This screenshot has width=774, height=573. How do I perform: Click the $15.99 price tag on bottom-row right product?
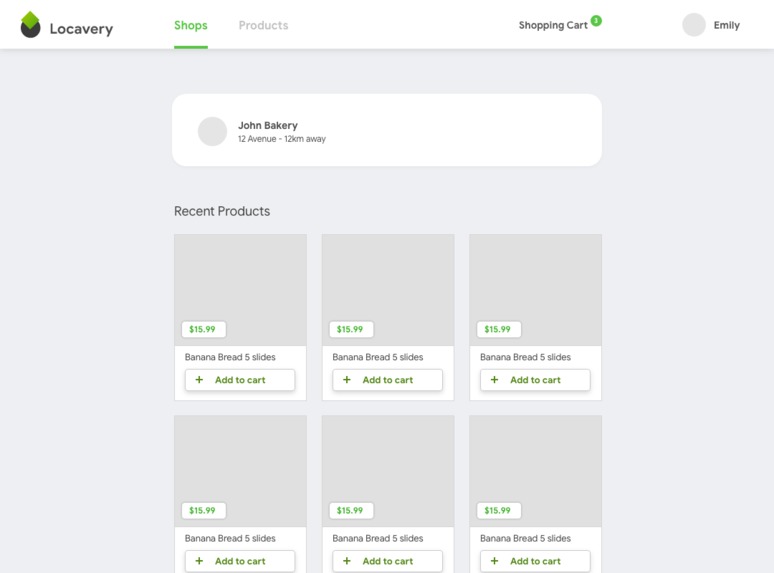[499, 510]
